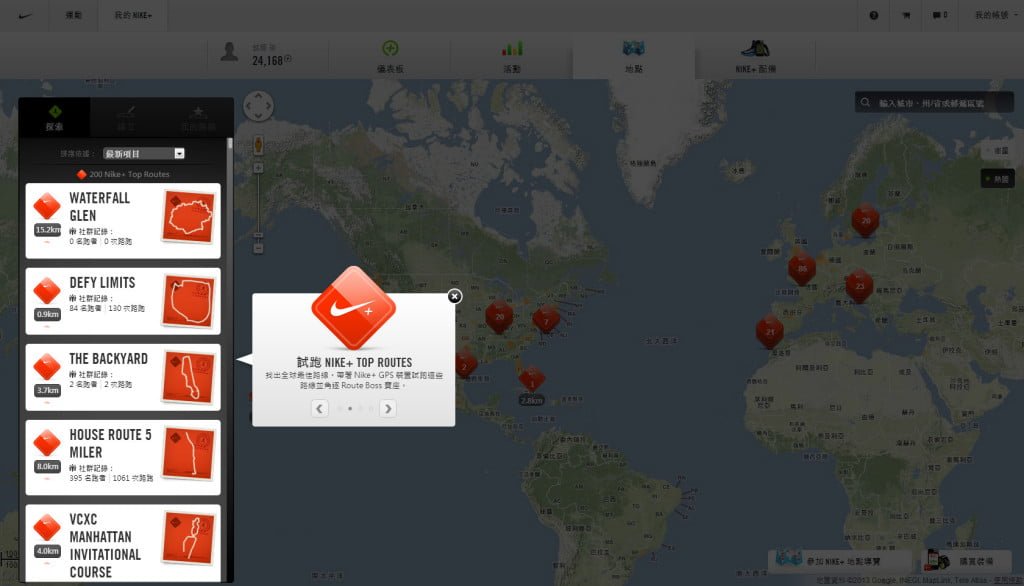Viewport: 1024px width, 586px height.
Task: Select the Waterfall Glen route card
Action: 122,220
